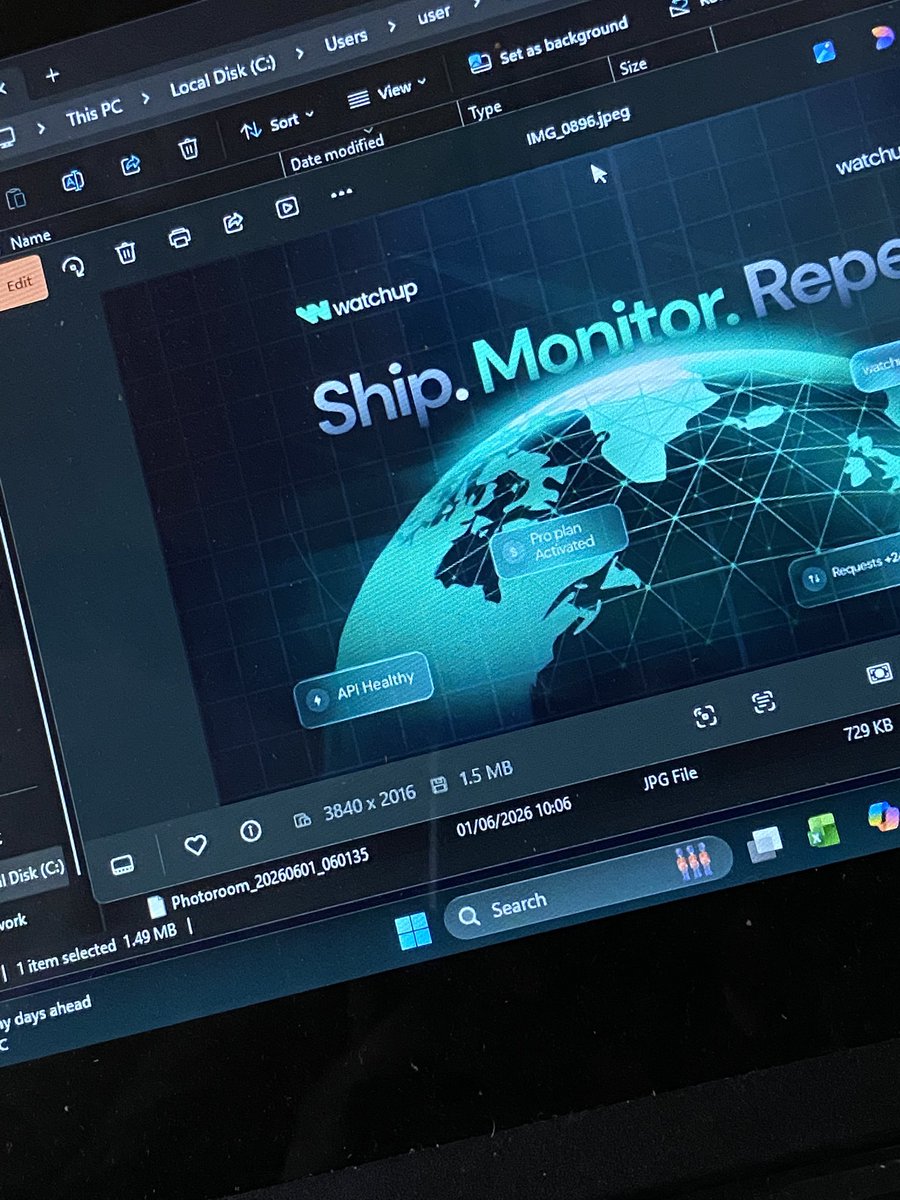This screenshot has height=1200, width=900.
Task: Select Network in the sidebar
Action: pos(14,922)
